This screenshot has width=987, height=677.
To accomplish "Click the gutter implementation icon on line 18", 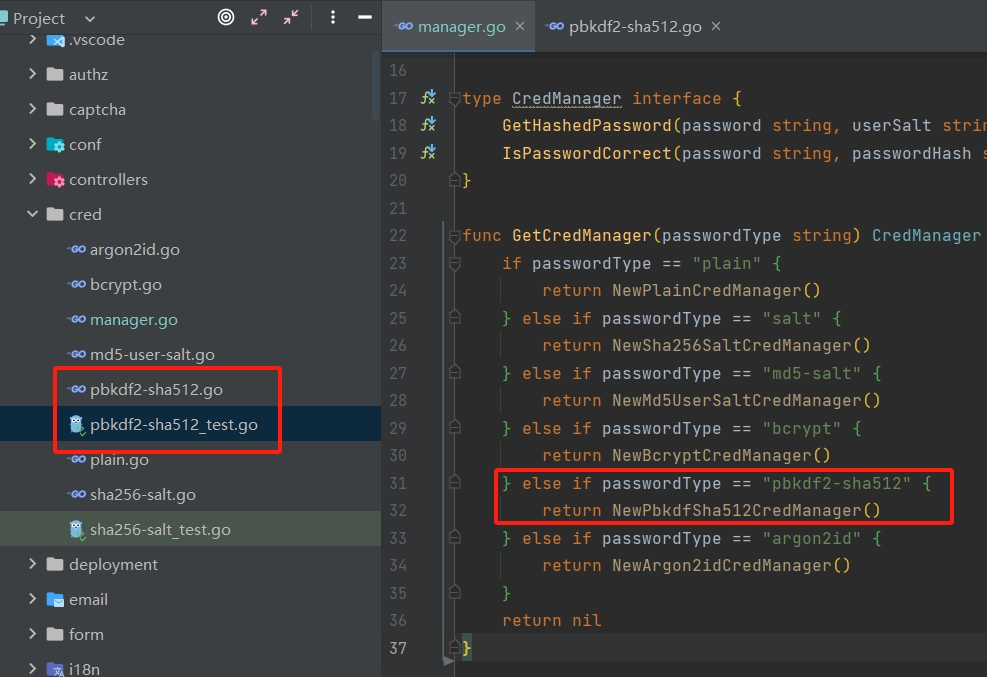I will (x=429, y=125).
